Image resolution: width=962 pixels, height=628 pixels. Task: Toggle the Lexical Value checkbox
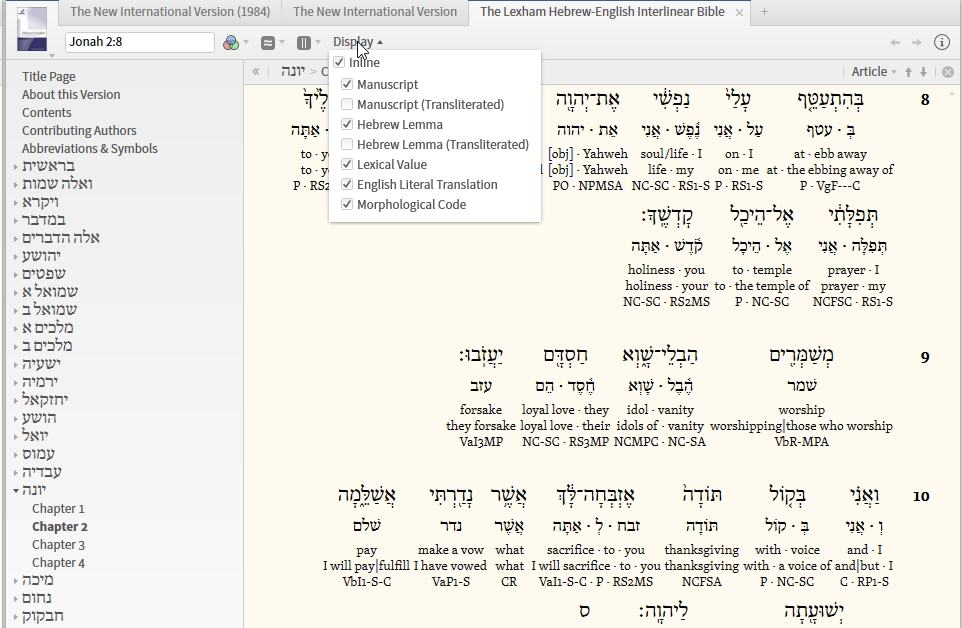[347, 164]
